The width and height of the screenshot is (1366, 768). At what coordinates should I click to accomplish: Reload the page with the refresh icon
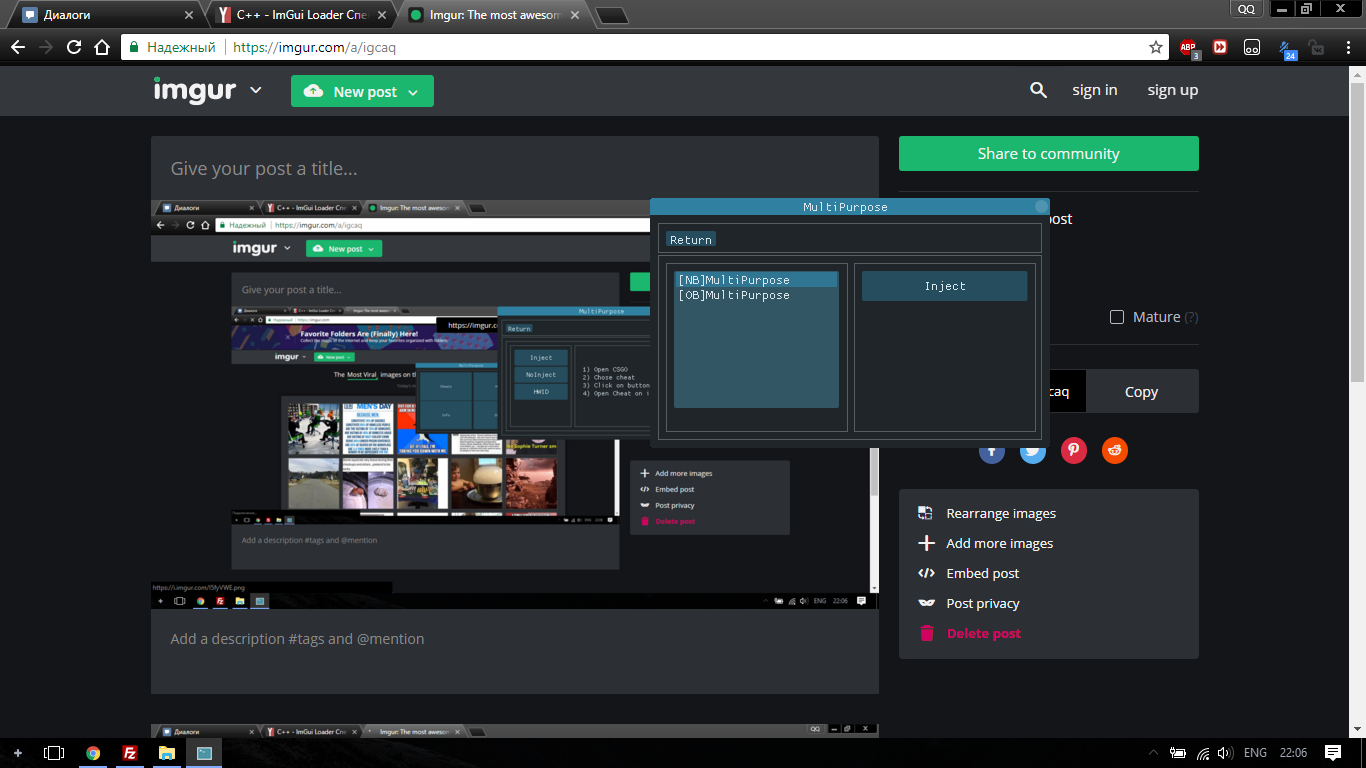(74, 47)
